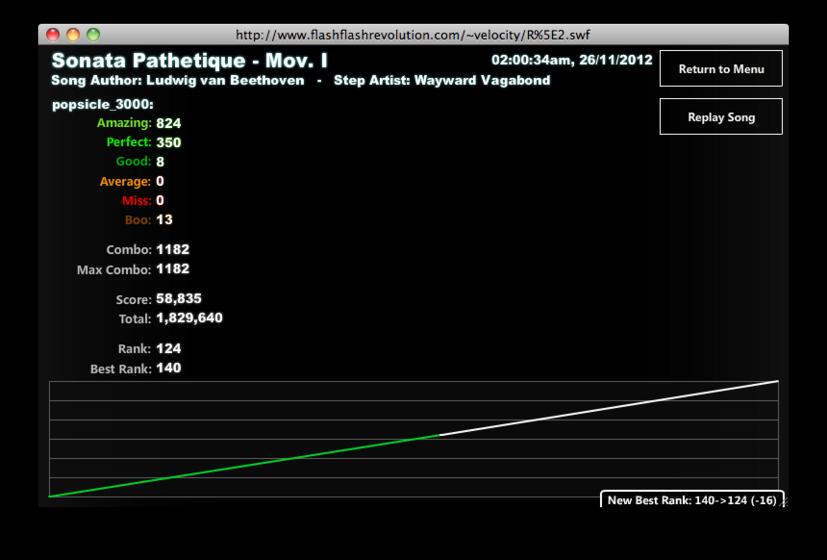This screenshot has height=560, width=827.
Task: Click the Return to Menu button
Action: [x=721, y=69]
